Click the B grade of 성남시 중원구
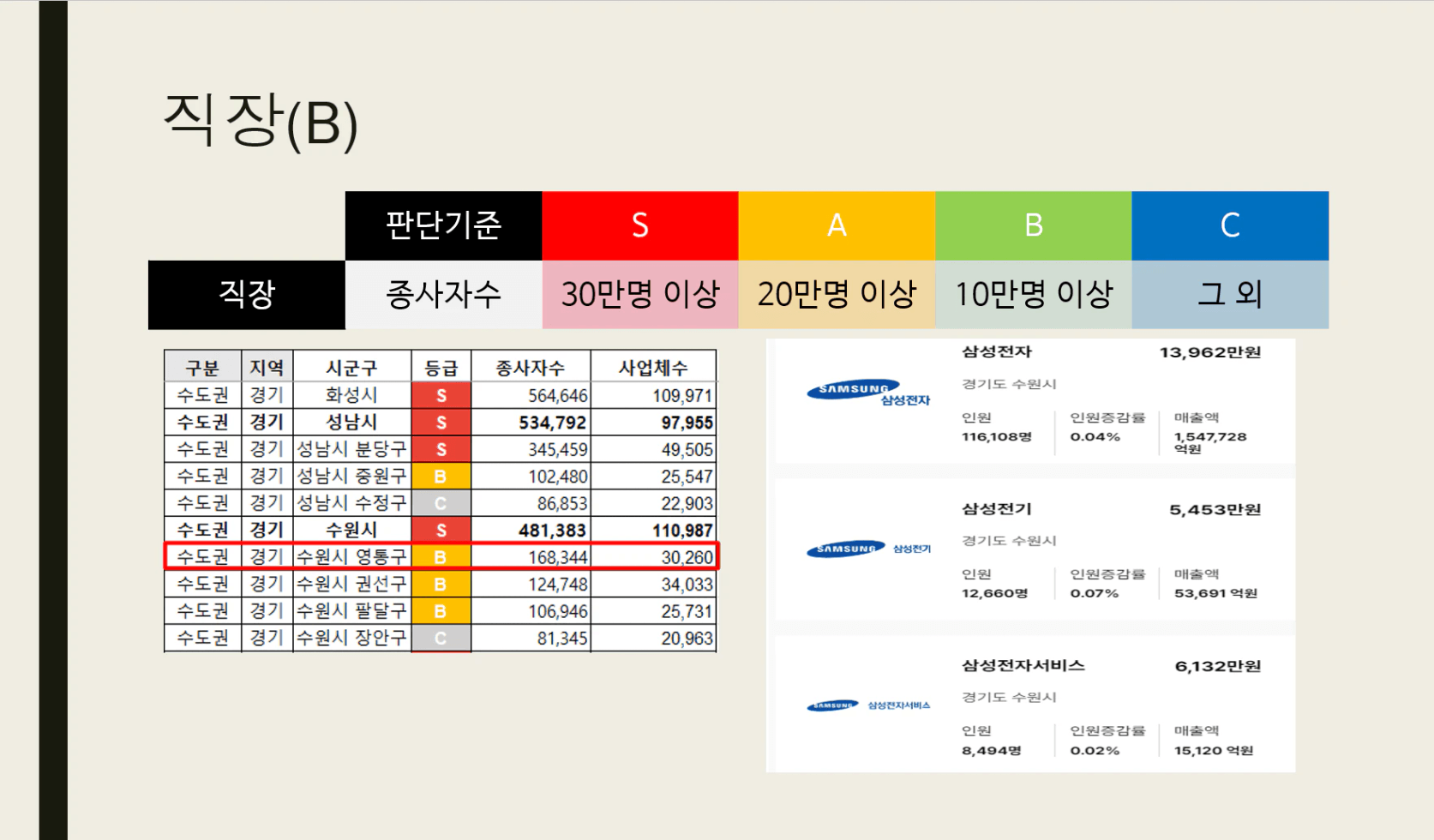Viewport: 1434px width, 840px height. pos(441,476)
